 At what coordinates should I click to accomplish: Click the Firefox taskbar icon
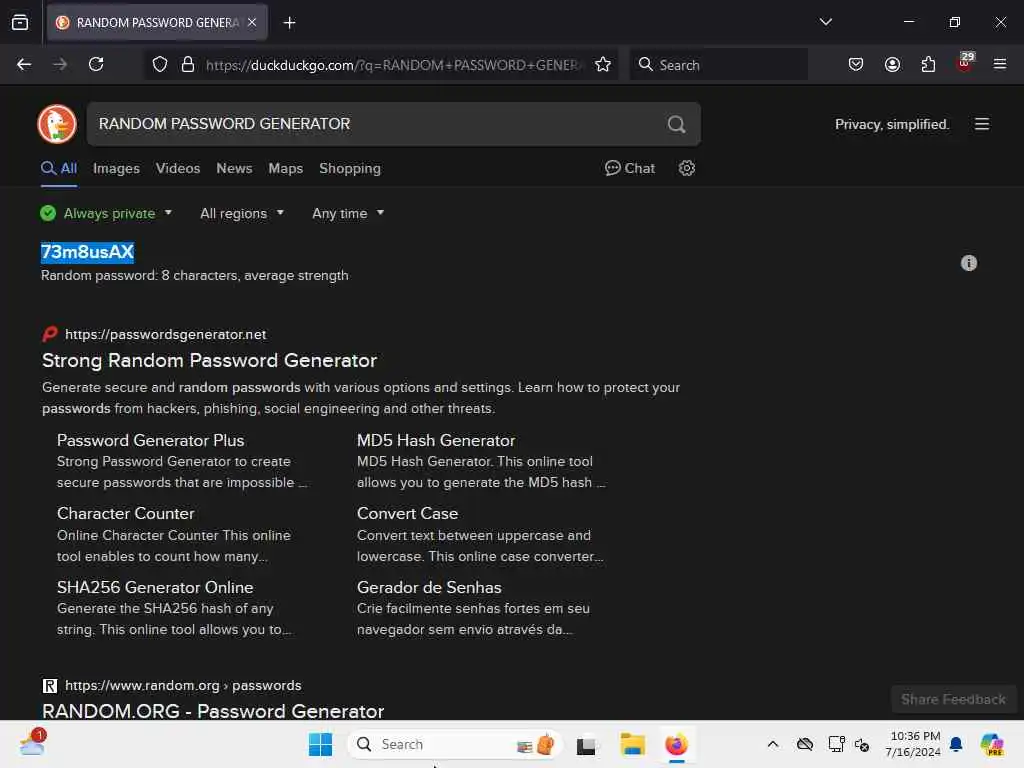click(677, 745)
